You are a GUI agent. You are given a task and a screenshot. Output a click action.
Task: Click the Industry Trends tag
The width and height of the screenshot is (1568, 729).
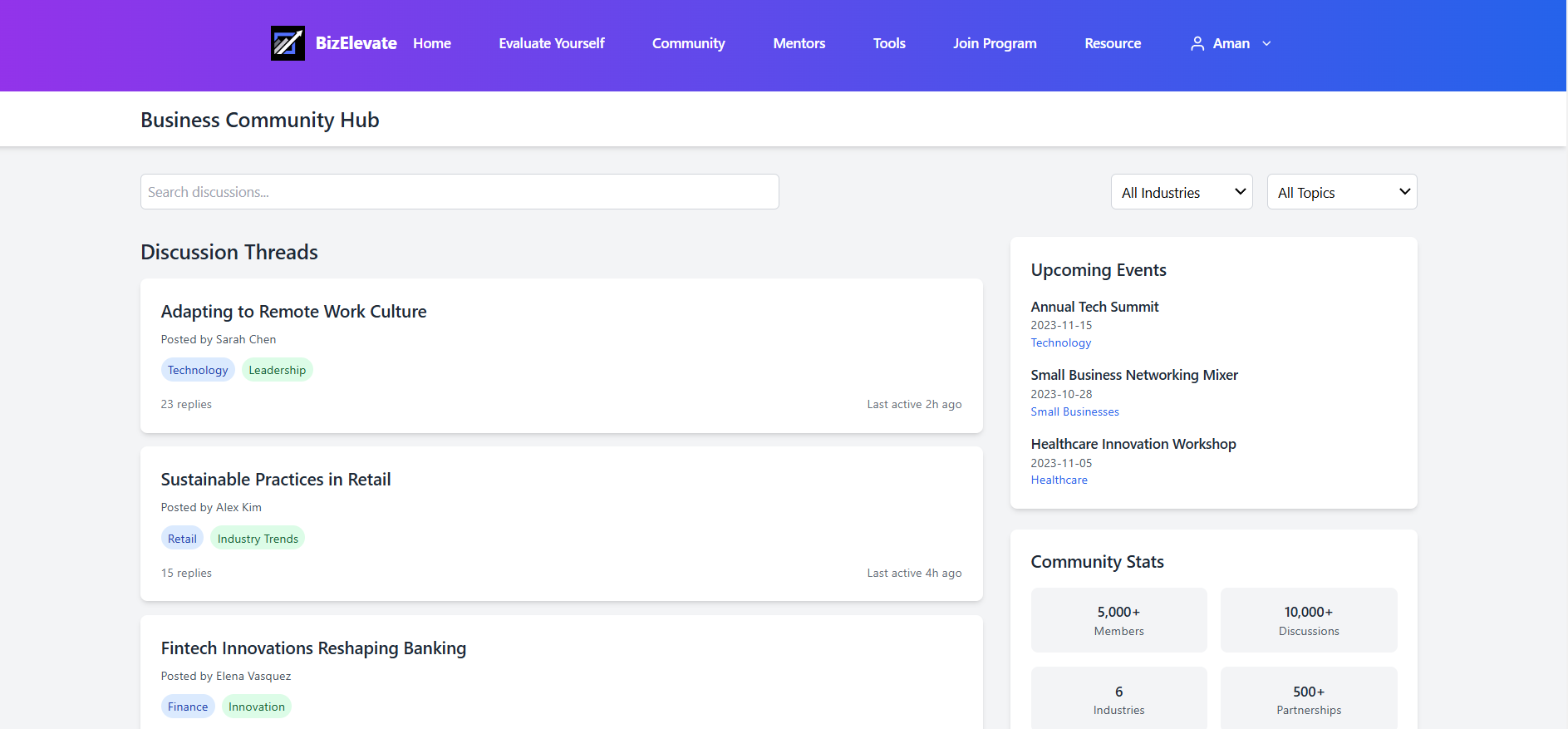click(258, 539)
